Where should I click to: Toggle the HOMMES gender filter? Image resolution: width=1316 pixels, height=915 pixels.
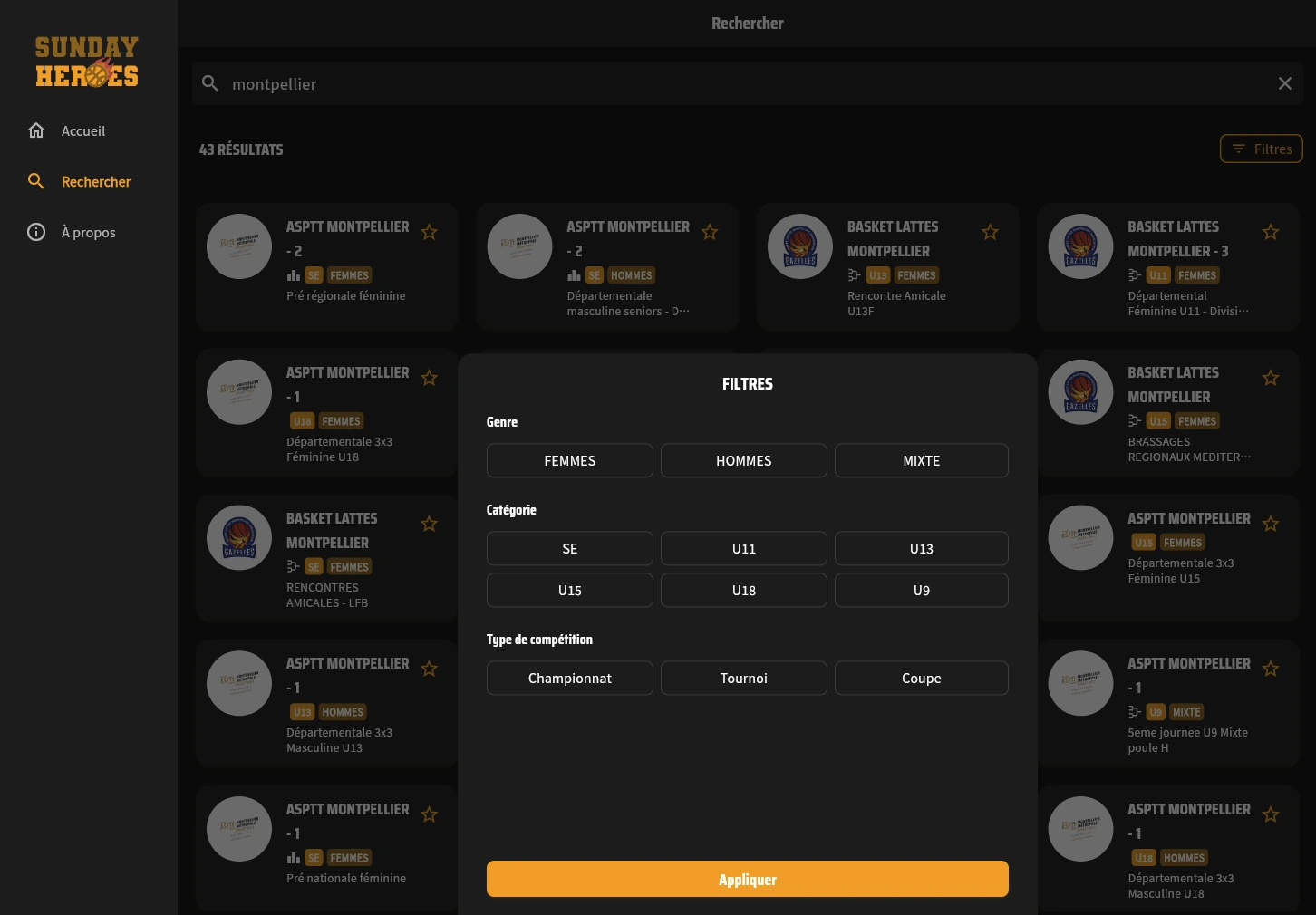(744, 460)
